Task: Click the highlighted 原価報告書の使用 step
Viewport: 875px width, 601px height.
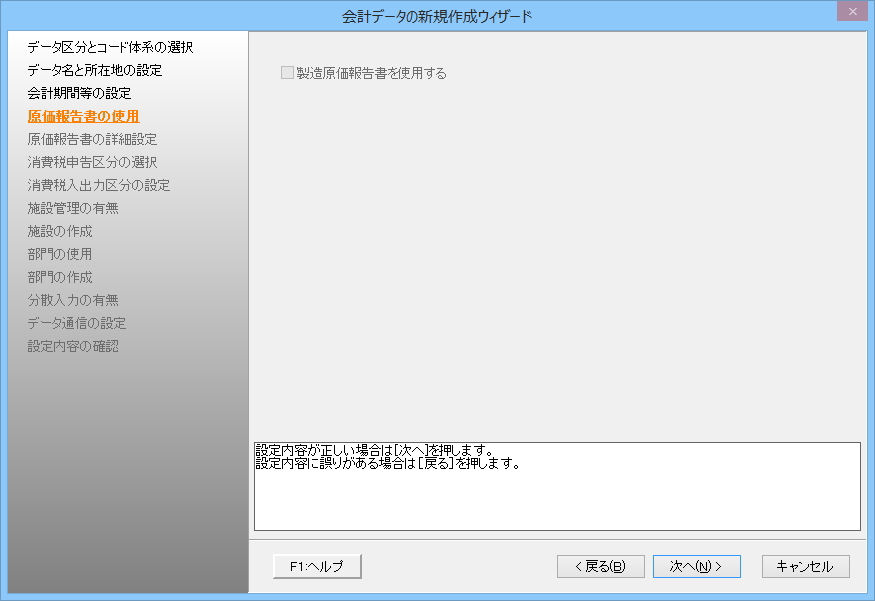Action: click(84, 116)
